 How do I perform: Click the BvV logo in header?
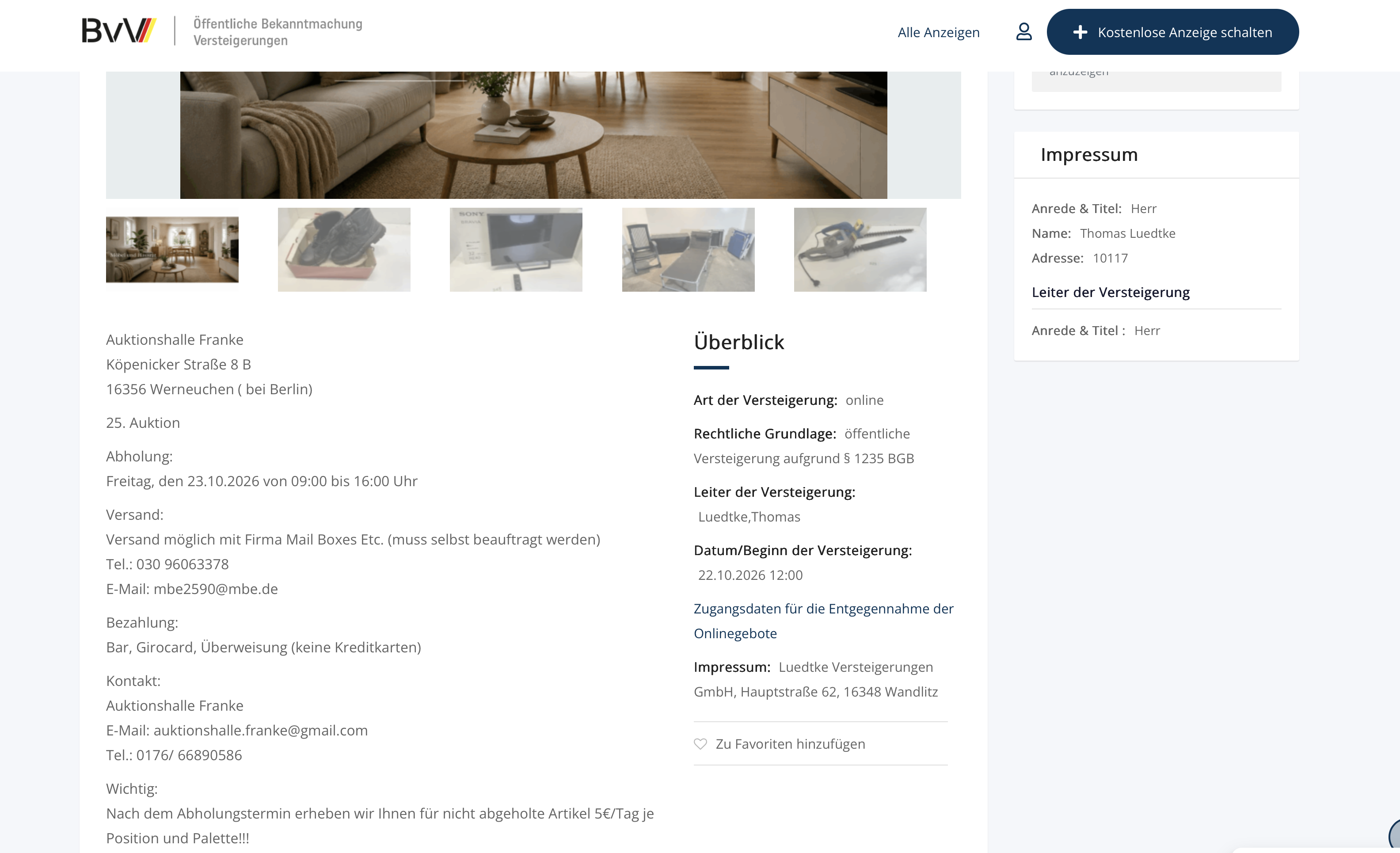click(x=119, y=30)
